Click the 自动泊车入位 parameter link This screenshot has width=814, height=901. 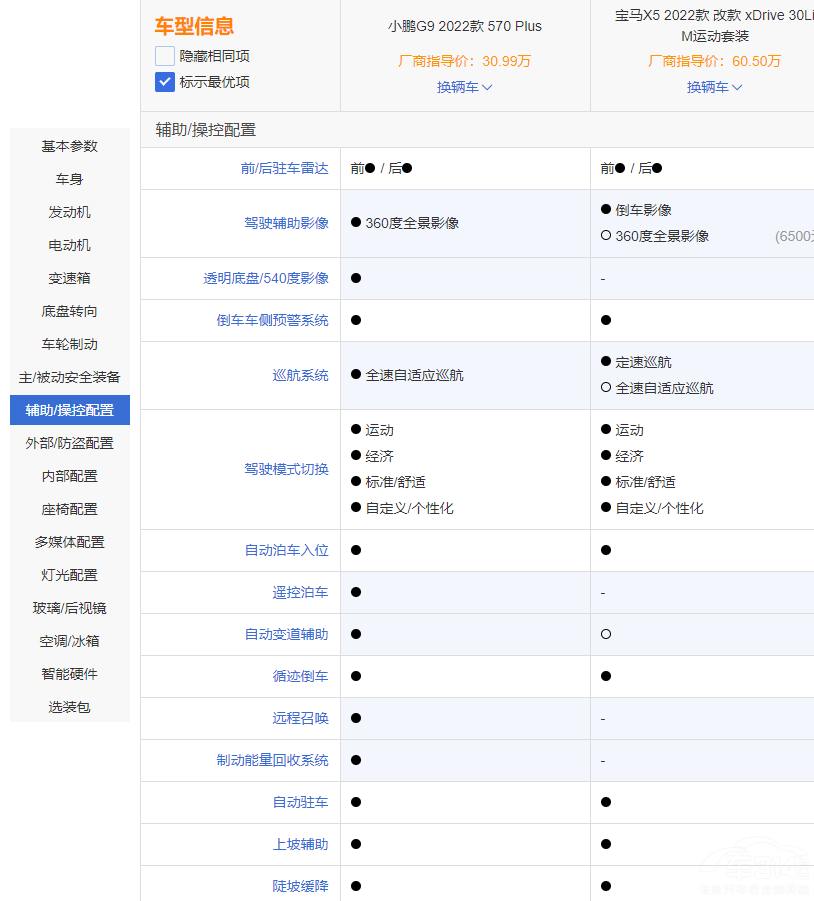coord(286,550)
